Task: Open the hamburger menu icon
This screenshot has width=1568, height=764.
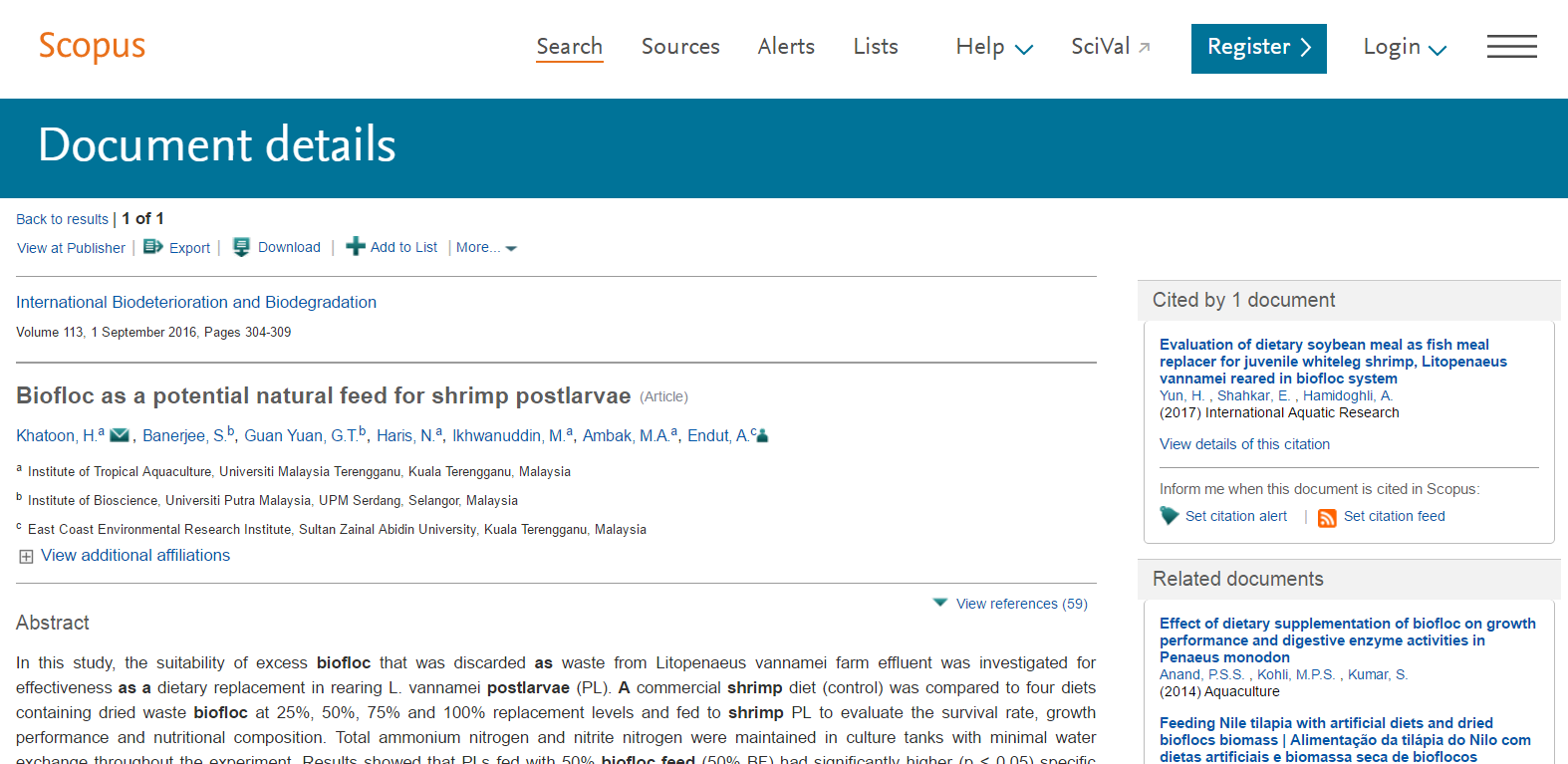Action: (1511, 47)
